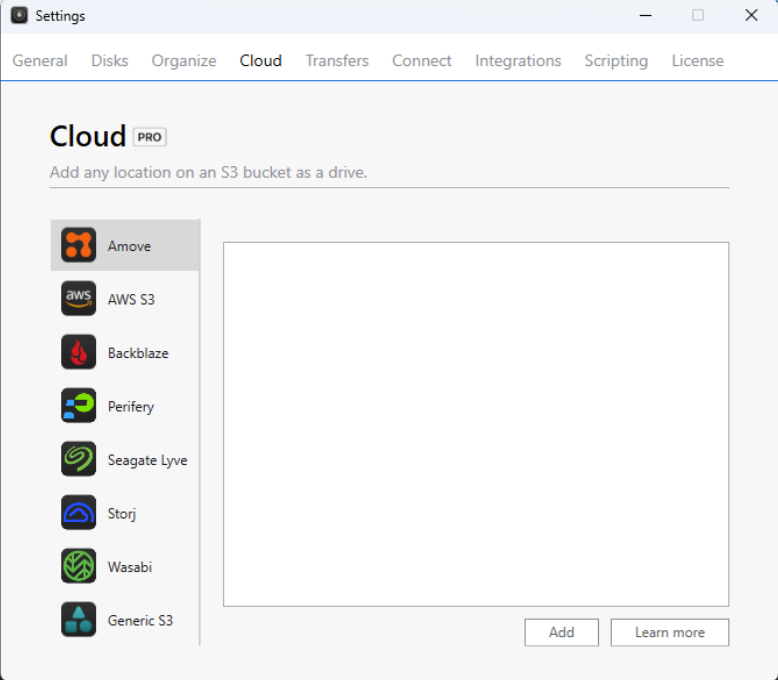Viewport: 778px width, 680px height.
Task: Minimize the Settings window
Action: point(646,15)
